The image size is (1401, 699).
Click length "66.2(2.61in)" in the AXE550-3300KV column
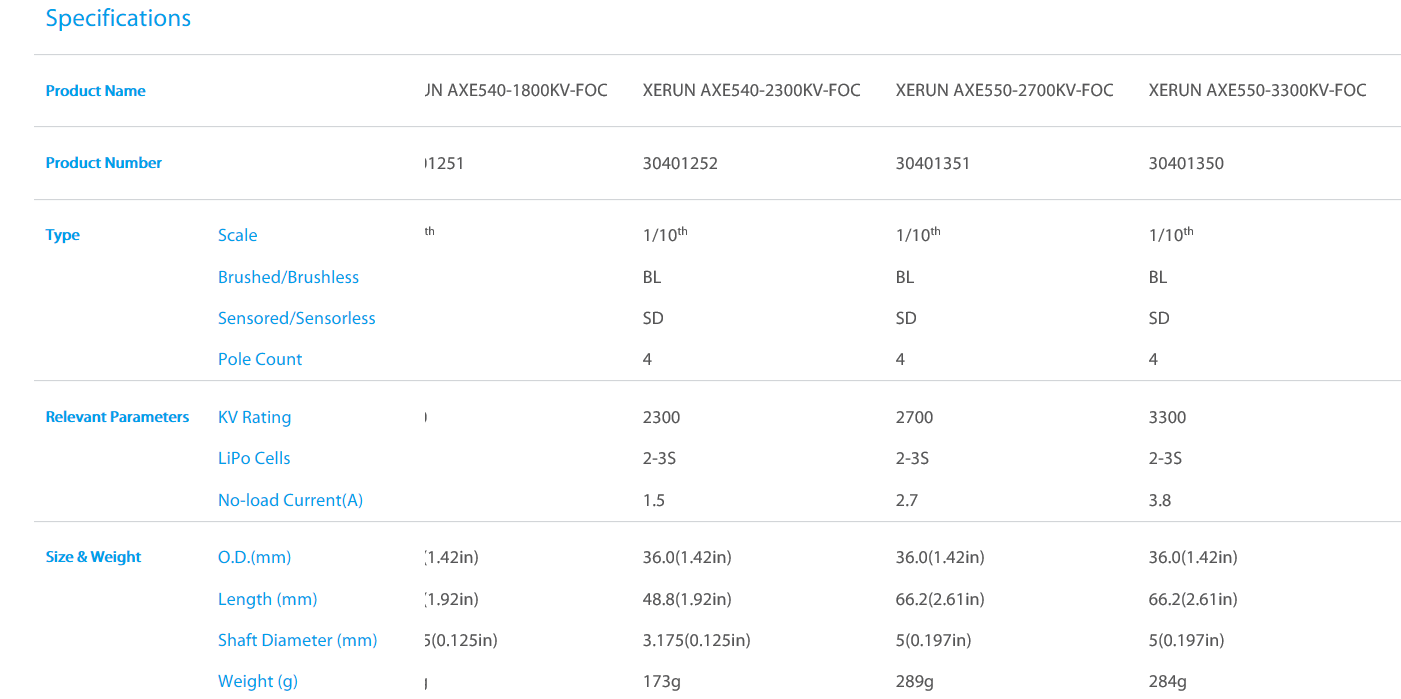pos(1193,599)
